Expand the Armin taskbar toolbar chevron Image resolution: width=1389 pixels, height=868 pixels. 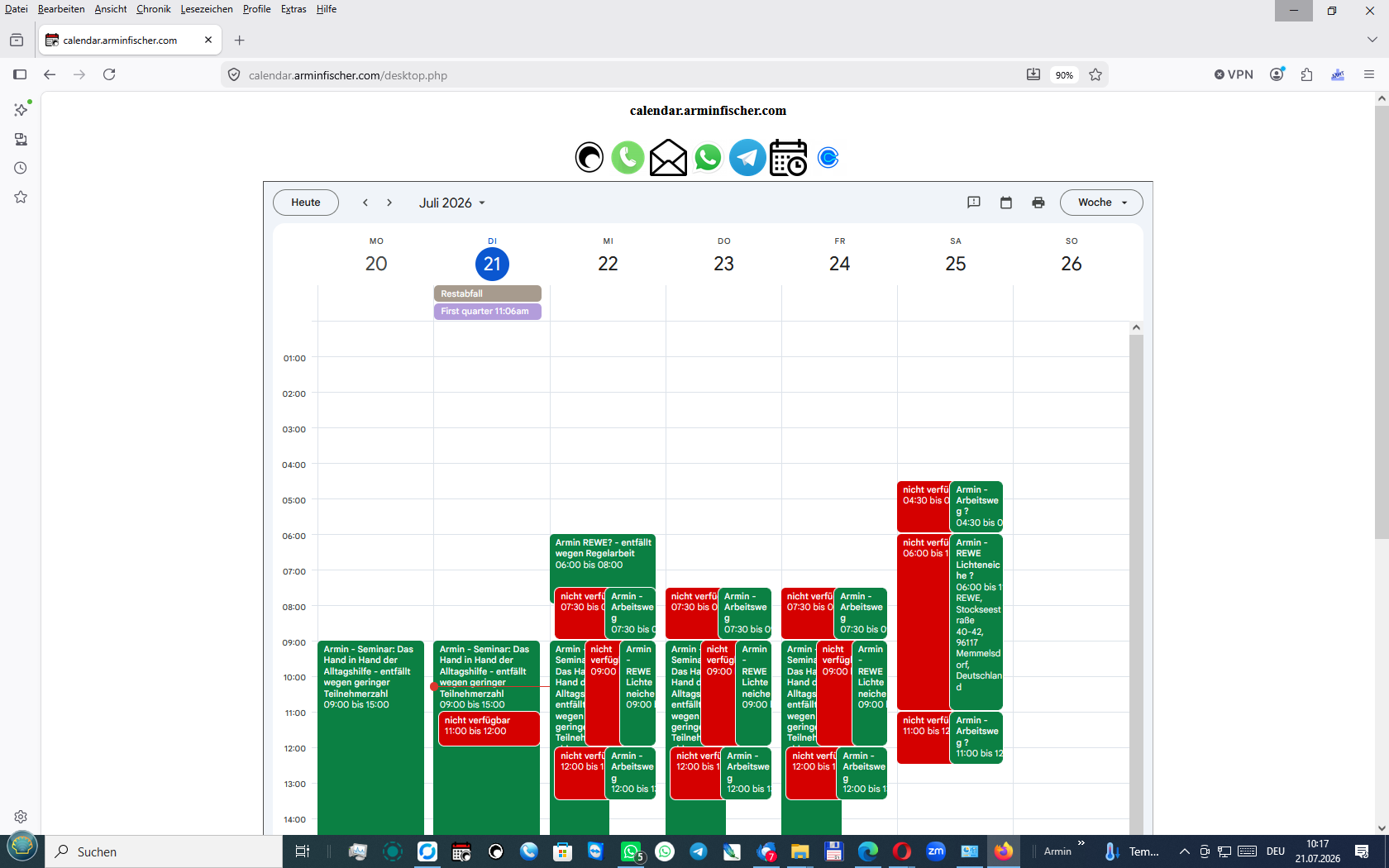click(x=1081, y=843)
